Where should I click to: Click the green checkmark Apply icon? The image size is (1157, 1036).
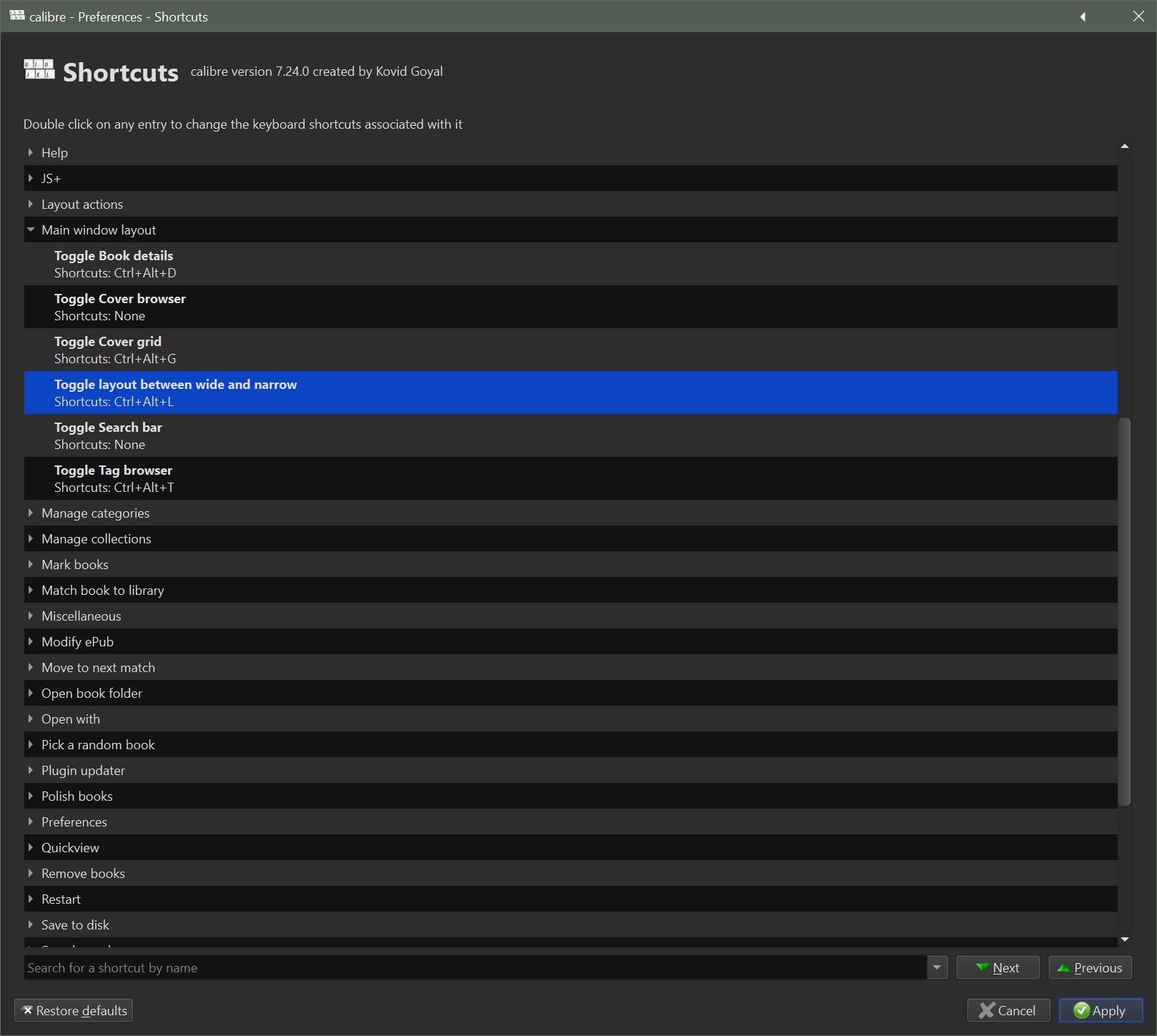click(x=1081, y=1010)
